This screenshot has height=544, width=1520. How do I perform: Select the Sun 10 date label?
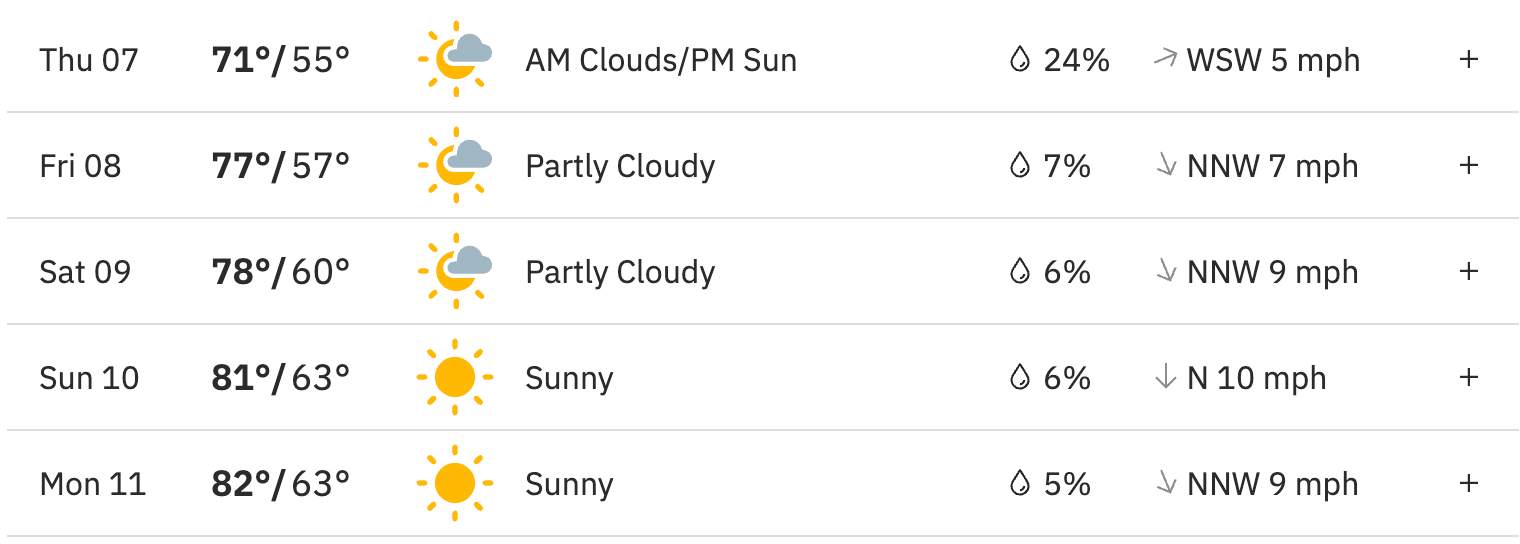89,378
